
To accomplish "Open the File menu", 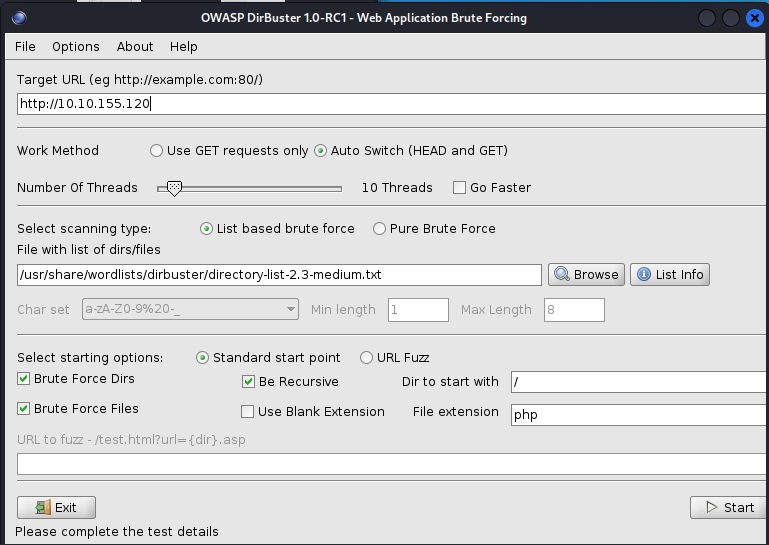I will [x=25, y=46].
